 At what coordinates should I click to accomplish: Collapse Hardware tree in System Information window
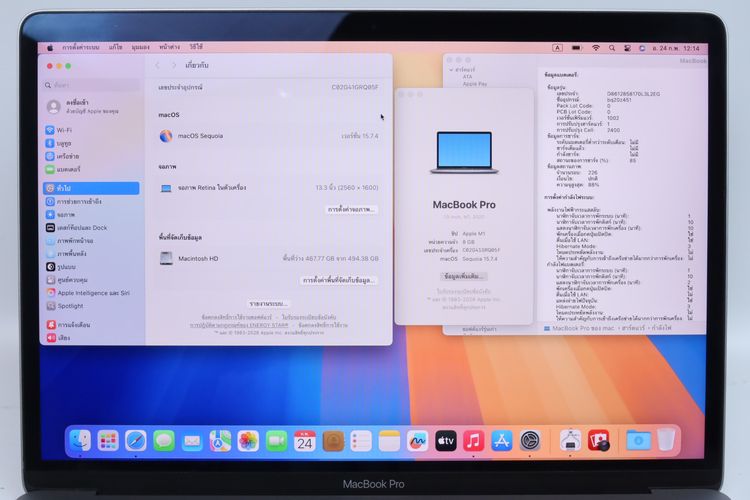[451, 70]
